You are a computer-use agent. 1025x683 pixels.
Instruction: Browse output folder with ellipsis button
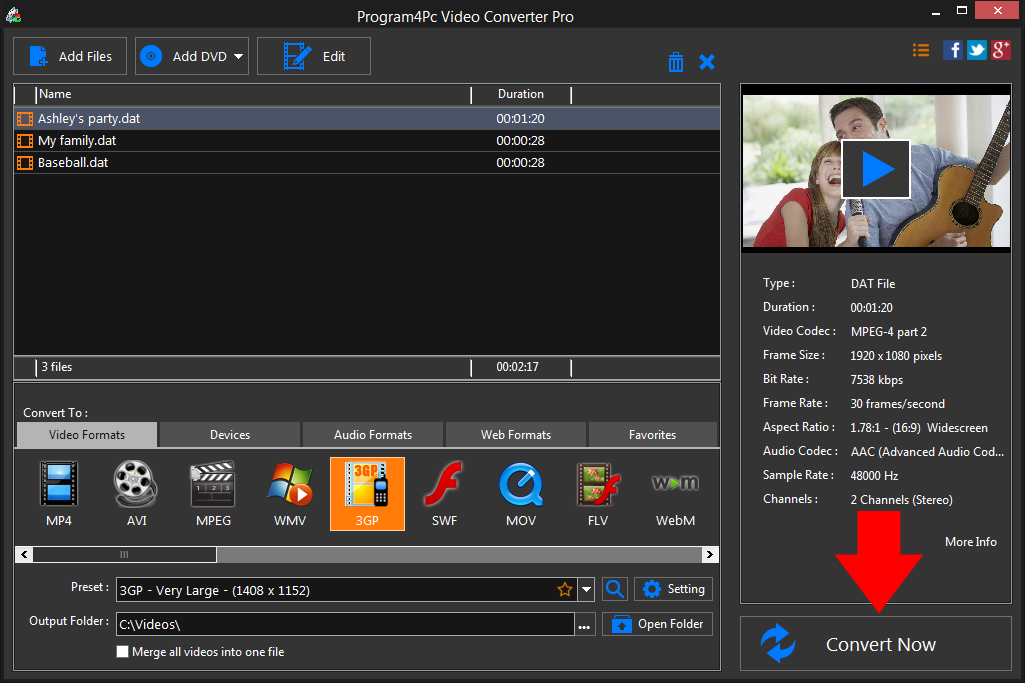click(585, 626)
